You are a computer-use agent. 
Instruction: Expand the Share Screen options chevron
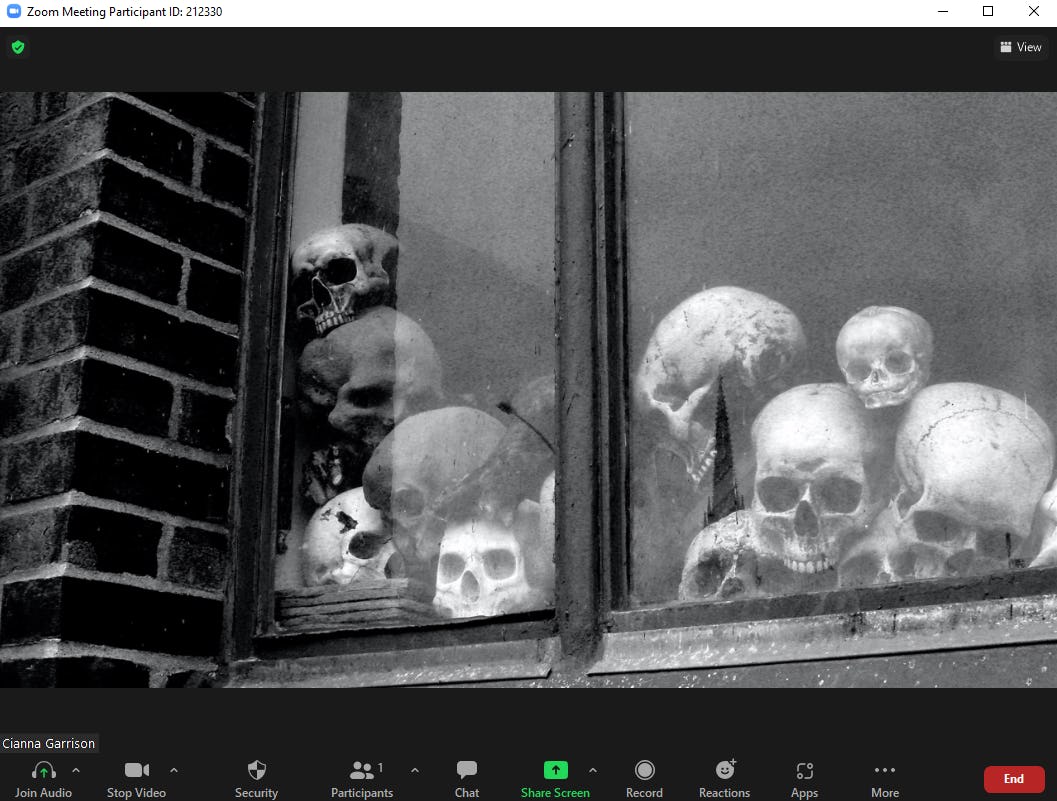pos(594,771)
